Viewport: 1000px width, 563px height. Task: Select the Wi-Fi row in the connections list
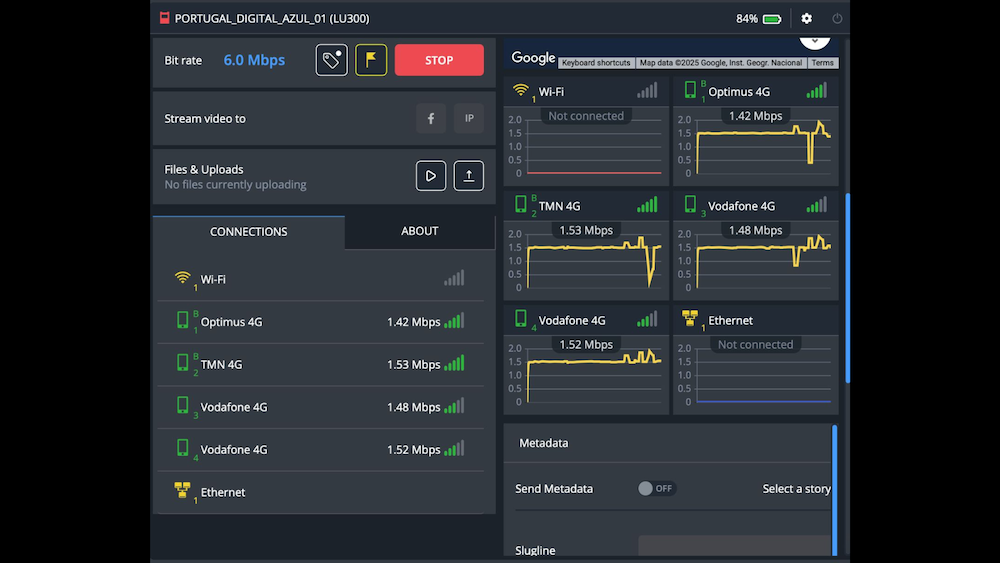[320, 279]
